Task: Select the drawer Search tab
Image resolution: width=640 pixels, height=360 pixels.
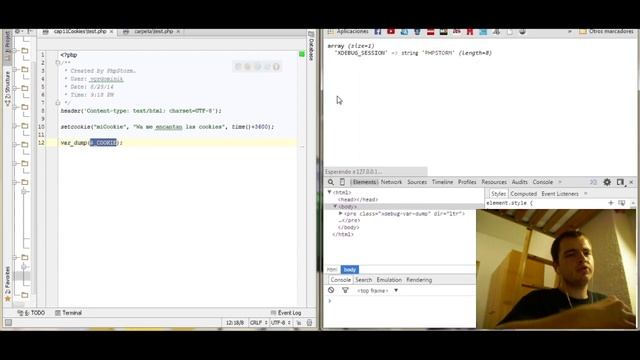Action: pyautogui.click(x=363, y=280)
